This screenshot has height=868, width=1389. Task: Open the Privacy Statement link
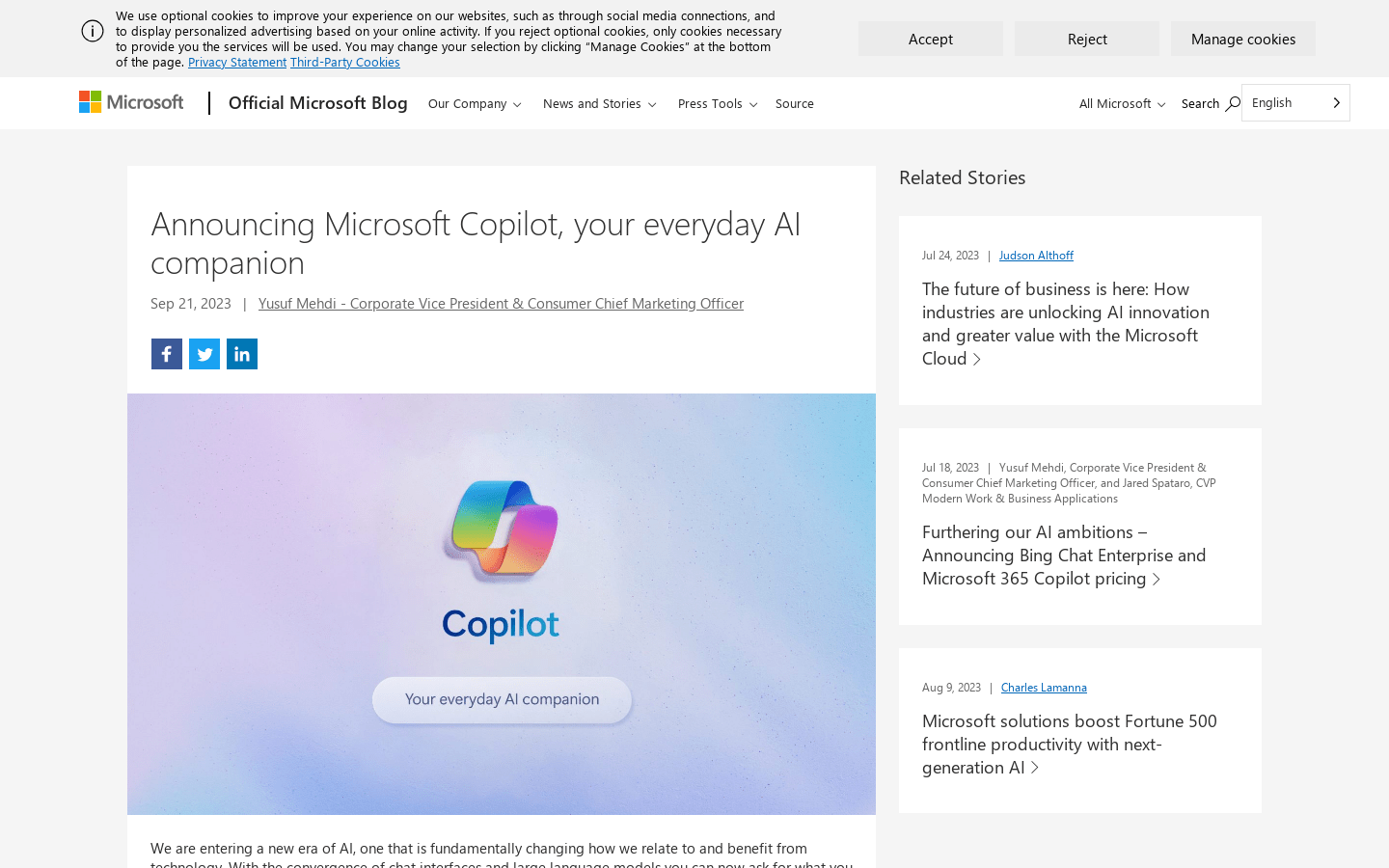point(236,62)
